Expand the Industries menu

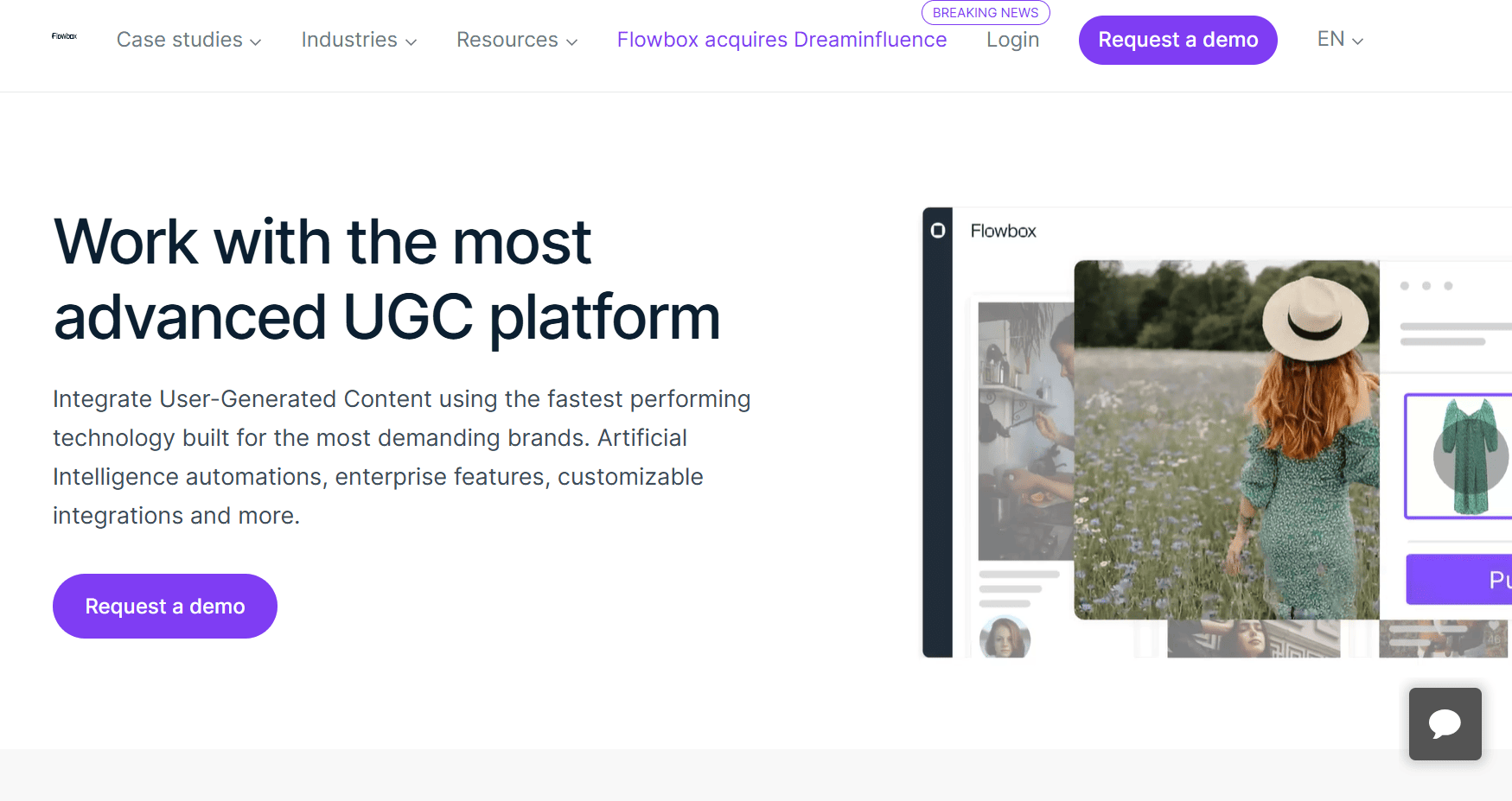coord(359,40)
